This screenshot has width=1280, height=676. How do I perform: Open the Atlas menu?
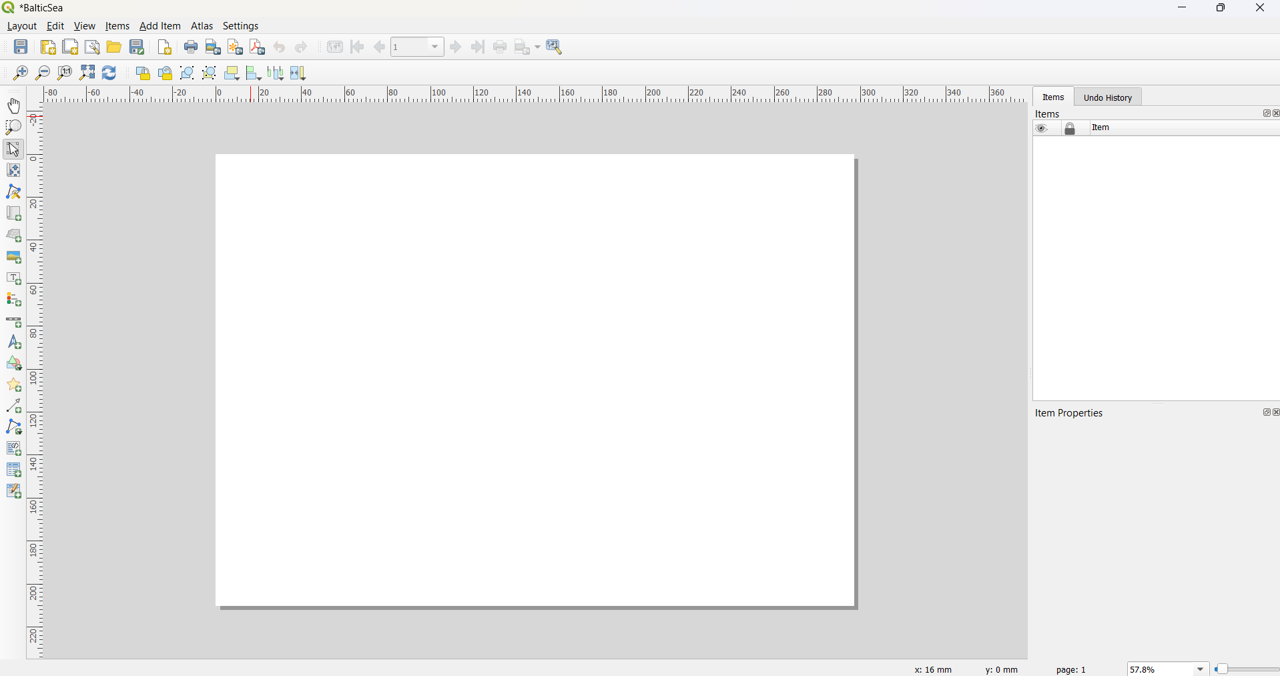[x=201, y=26]
